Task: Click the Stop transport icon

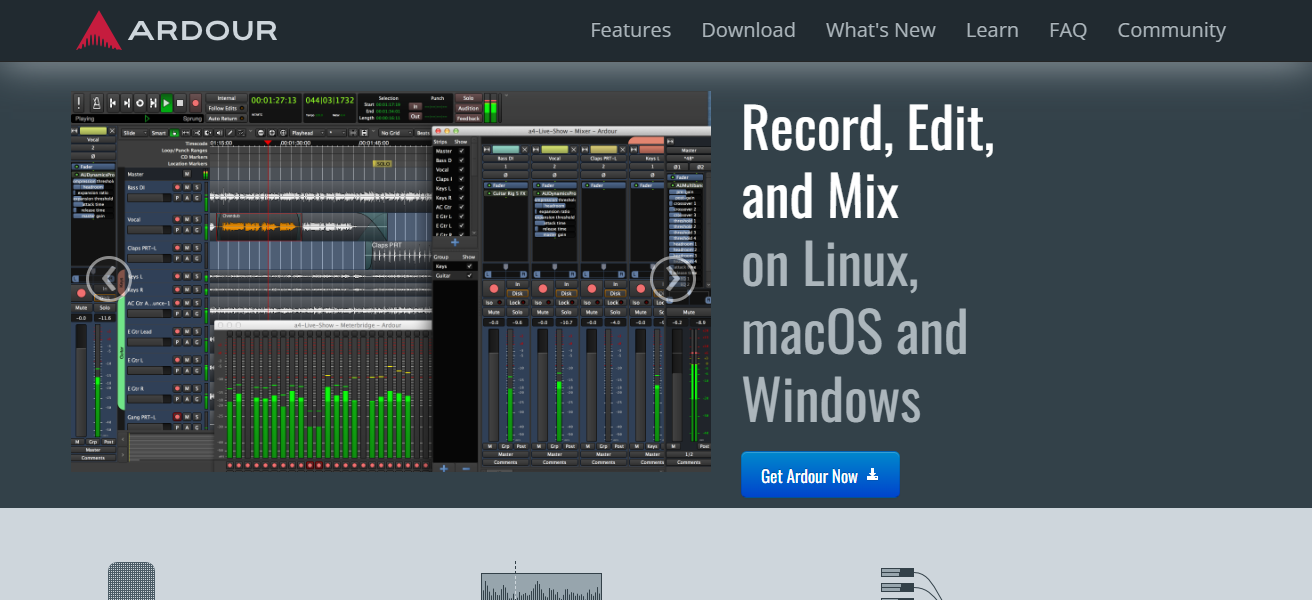Action: point(181,102)
